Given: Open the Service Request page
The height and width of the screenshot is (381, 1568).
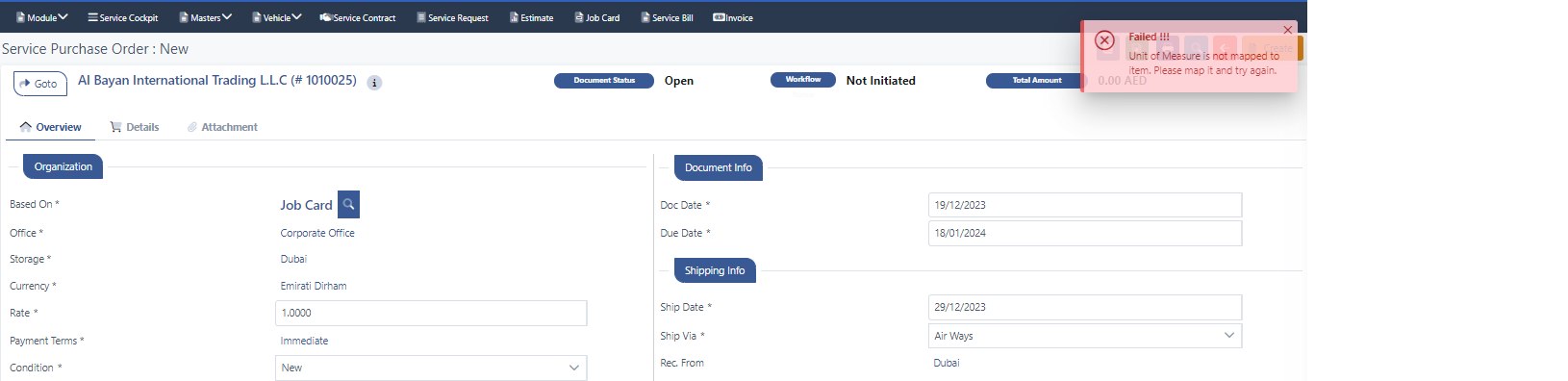Looking at the screenshot, I should point(452,17).
